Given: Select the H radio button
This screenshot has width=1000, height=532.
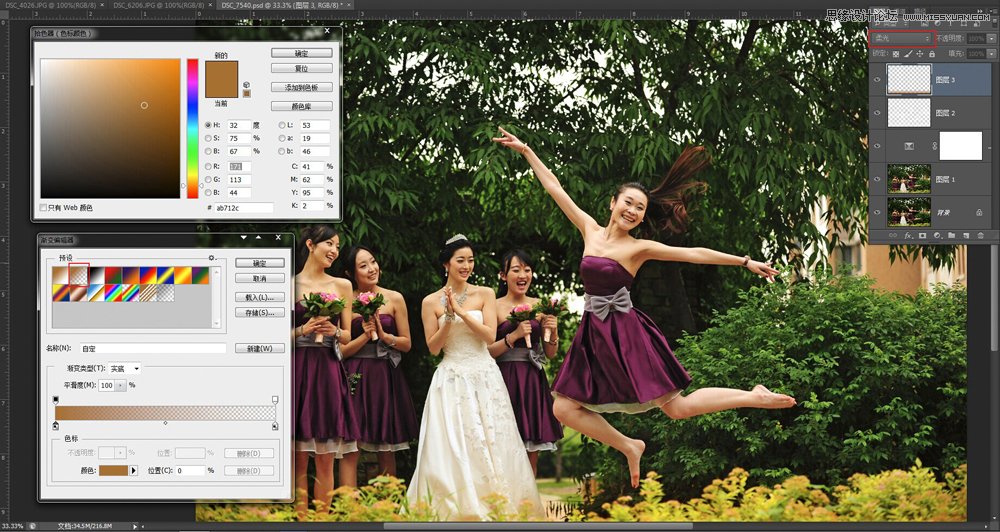Looking at the screenshot, I should point(208,125).
